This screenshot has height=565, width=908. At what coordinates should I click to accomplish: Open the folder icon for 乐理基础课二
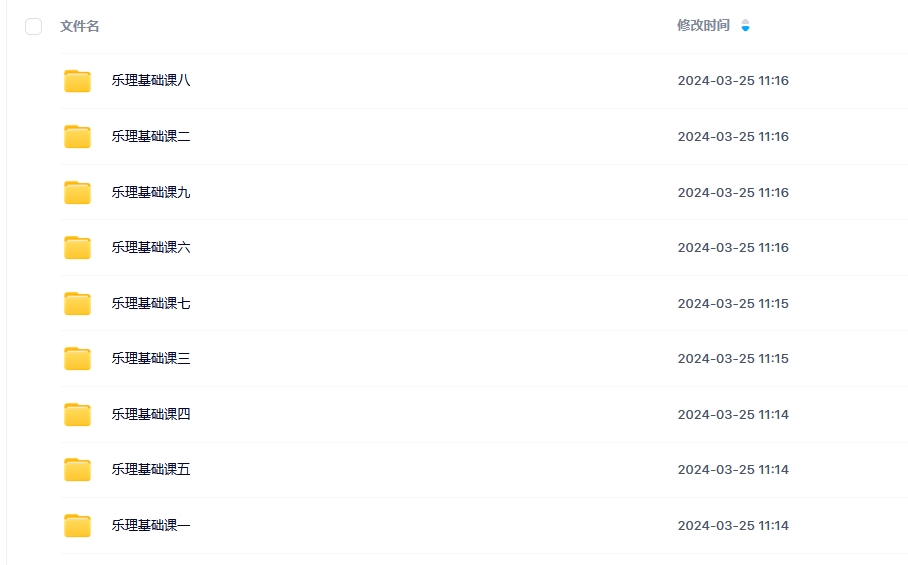tap(77, 136)
